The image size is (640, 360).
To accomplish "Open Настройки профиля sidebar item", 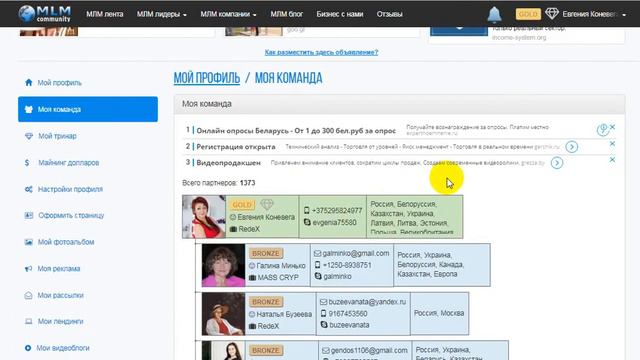I will point(70,189).
